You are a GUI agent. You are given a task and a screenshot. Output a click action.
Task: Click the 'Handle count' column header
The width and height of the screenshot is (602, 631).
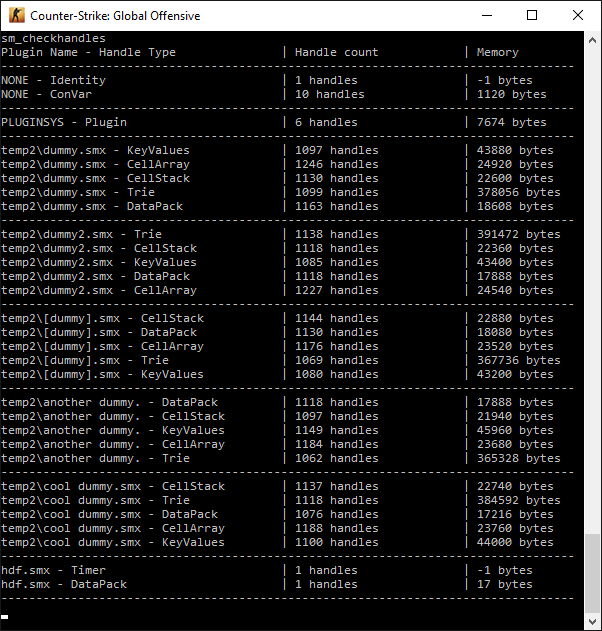click(x=336, y=52)
